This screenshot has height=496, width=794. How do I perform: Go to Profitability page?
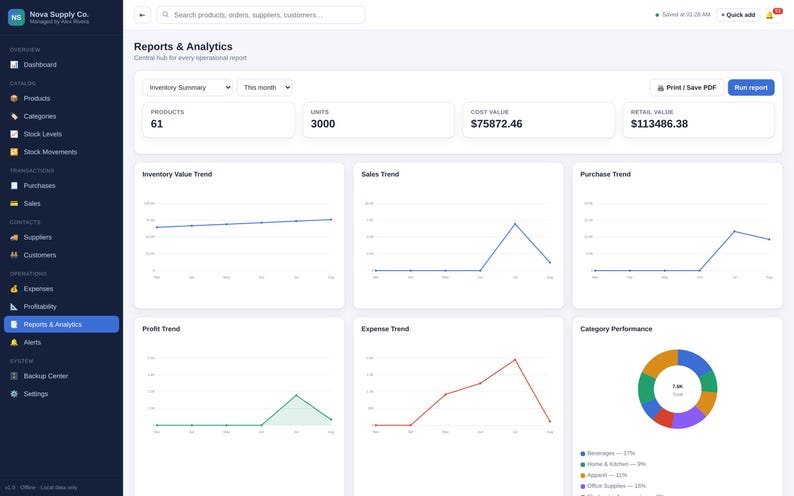[x=61, y=307]
